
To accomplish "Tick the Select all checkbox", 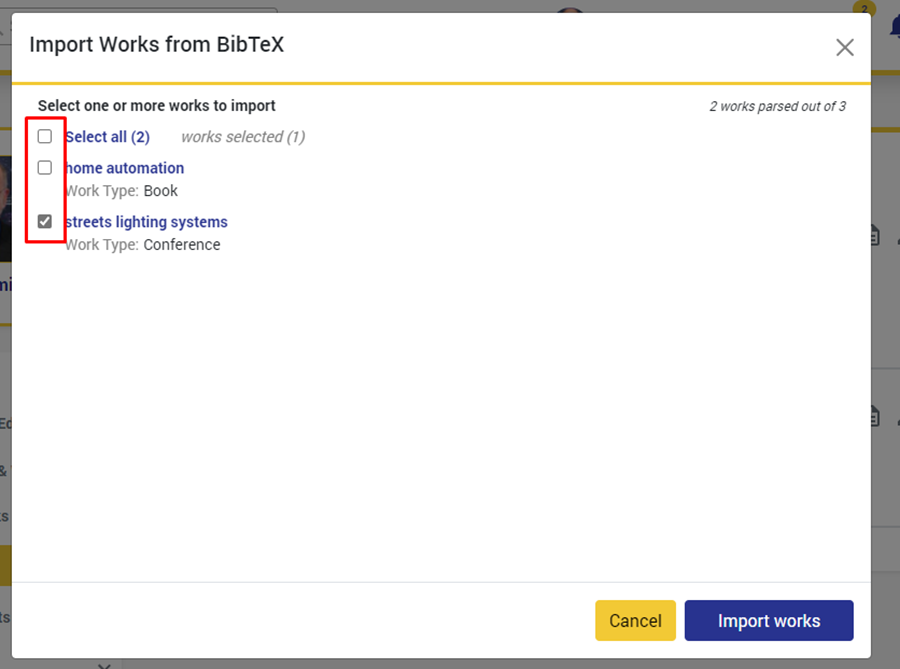I will [45, 137].
